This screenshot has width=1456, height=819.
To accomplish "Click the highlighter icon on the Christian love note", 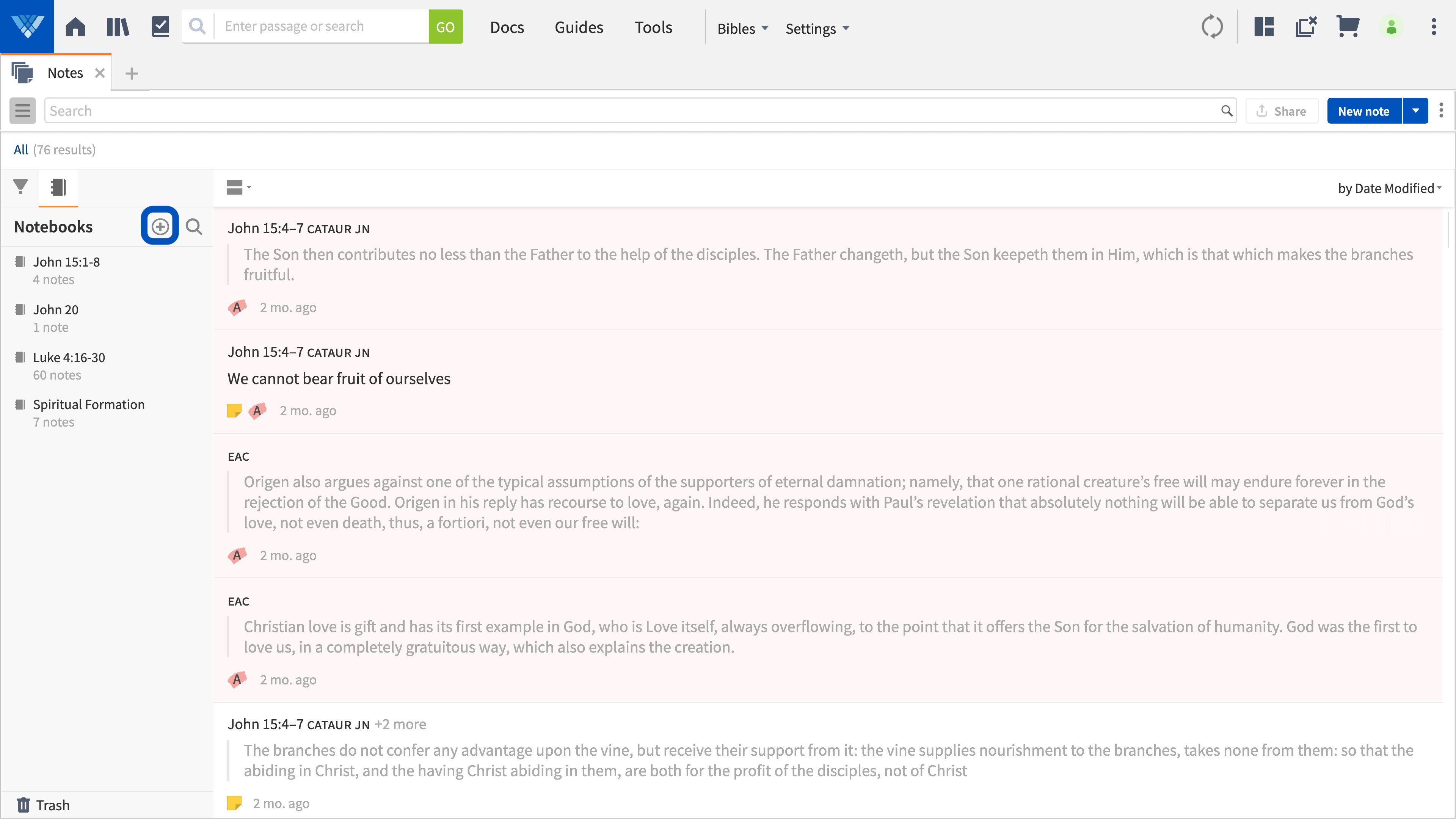I will [237, 679].
